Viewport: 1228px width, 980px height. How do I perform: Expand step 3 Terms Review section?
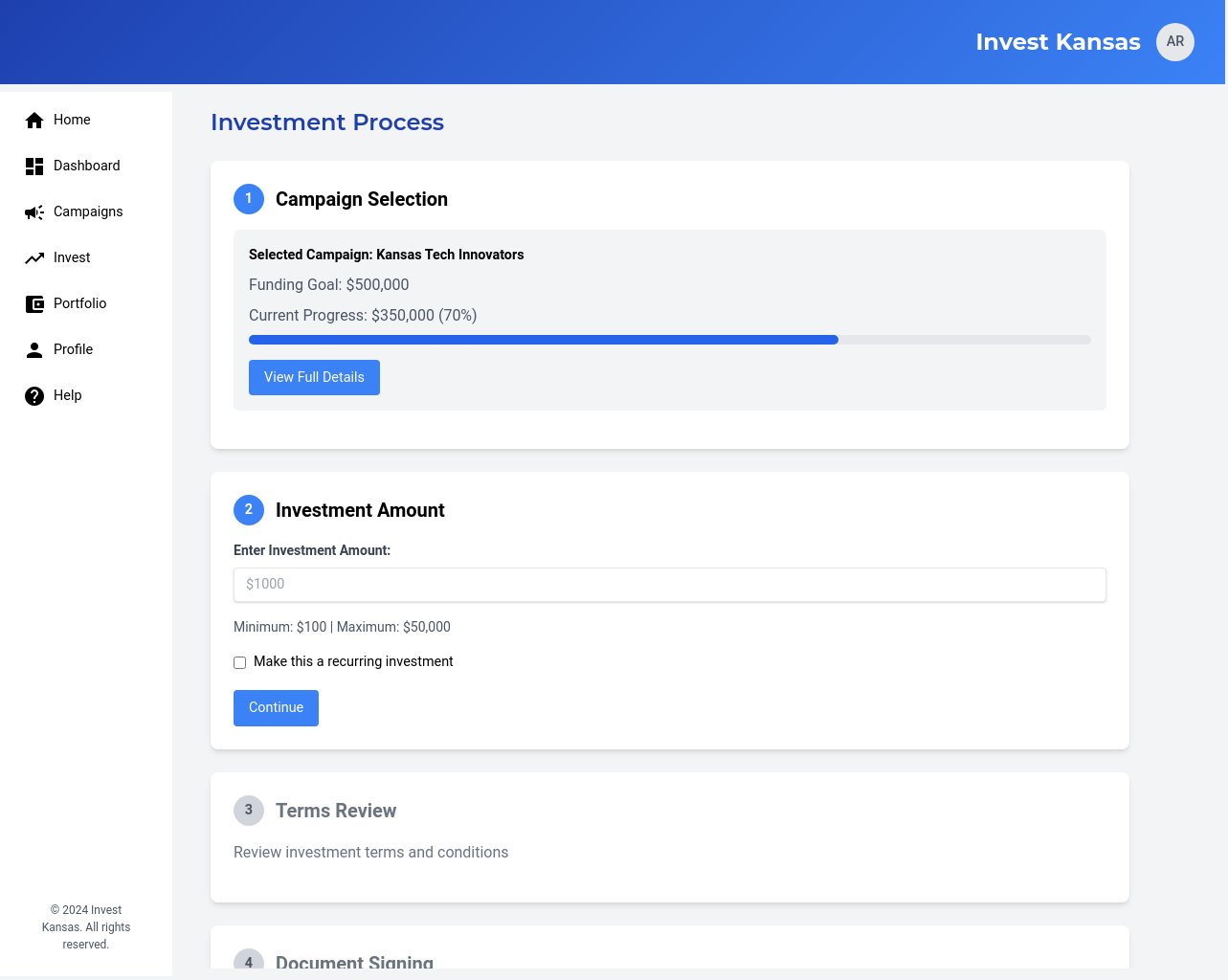coord(336,811)
